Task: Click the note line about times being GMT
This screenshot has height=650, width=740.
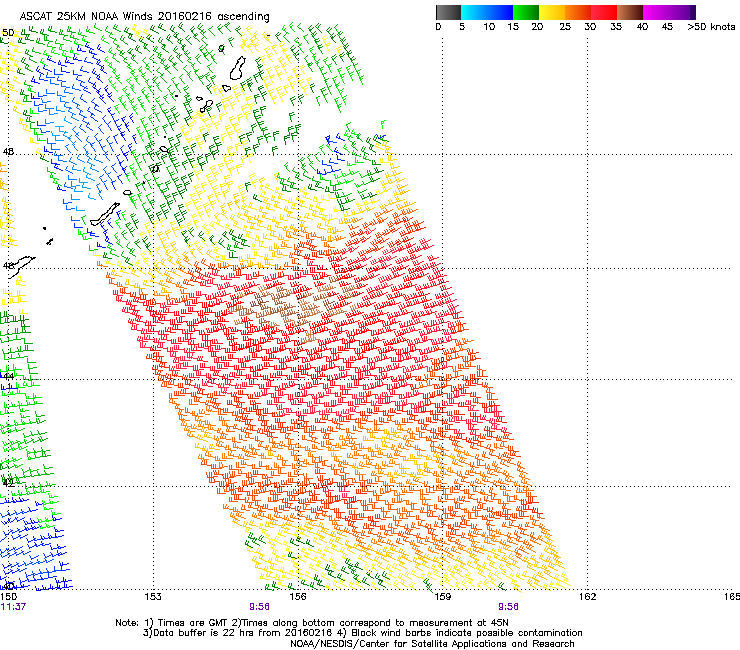Action: [311, 623]
